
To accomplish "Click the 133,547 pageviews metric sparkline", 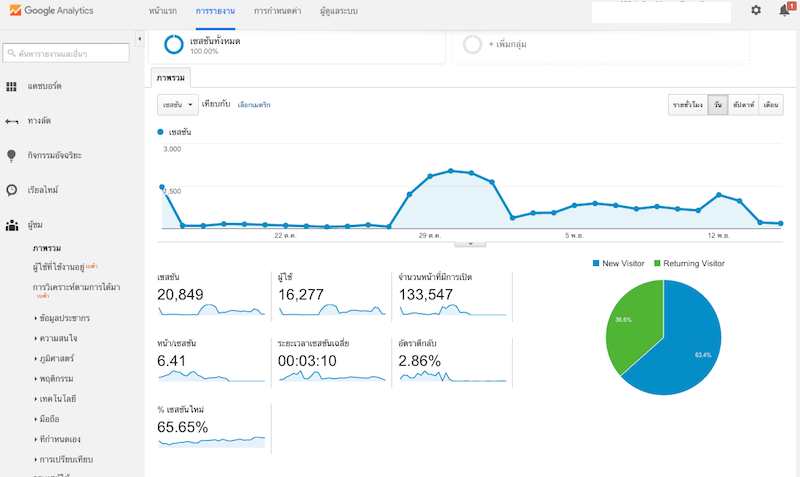I will pos(453,309).
